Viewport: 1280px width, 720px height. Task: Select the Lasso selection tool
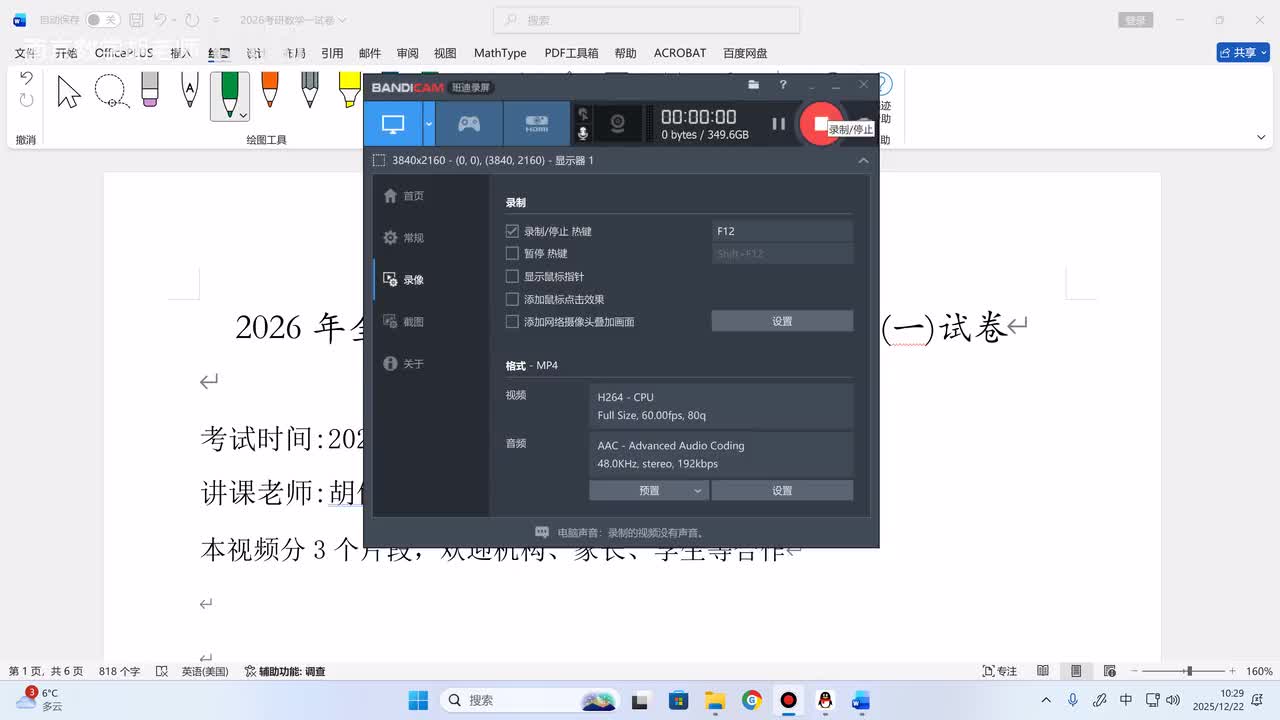tap(110, 92)
